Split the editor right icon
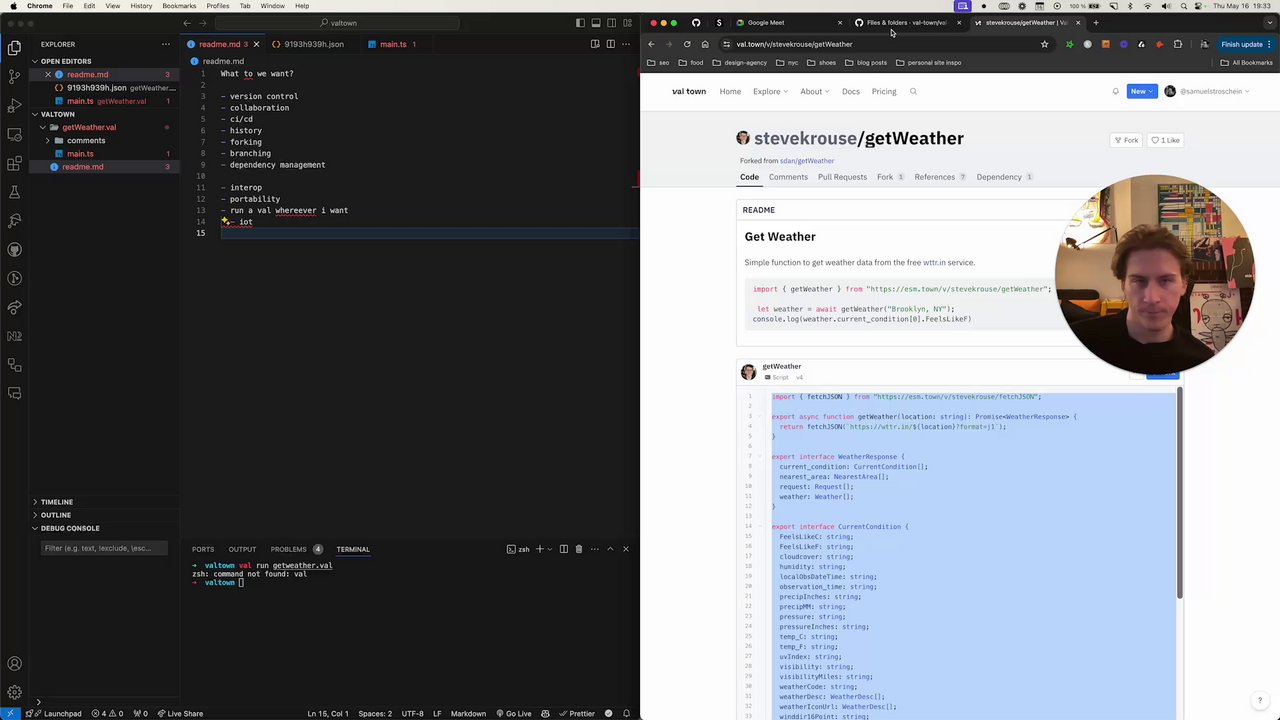 (x=611, y=44)
